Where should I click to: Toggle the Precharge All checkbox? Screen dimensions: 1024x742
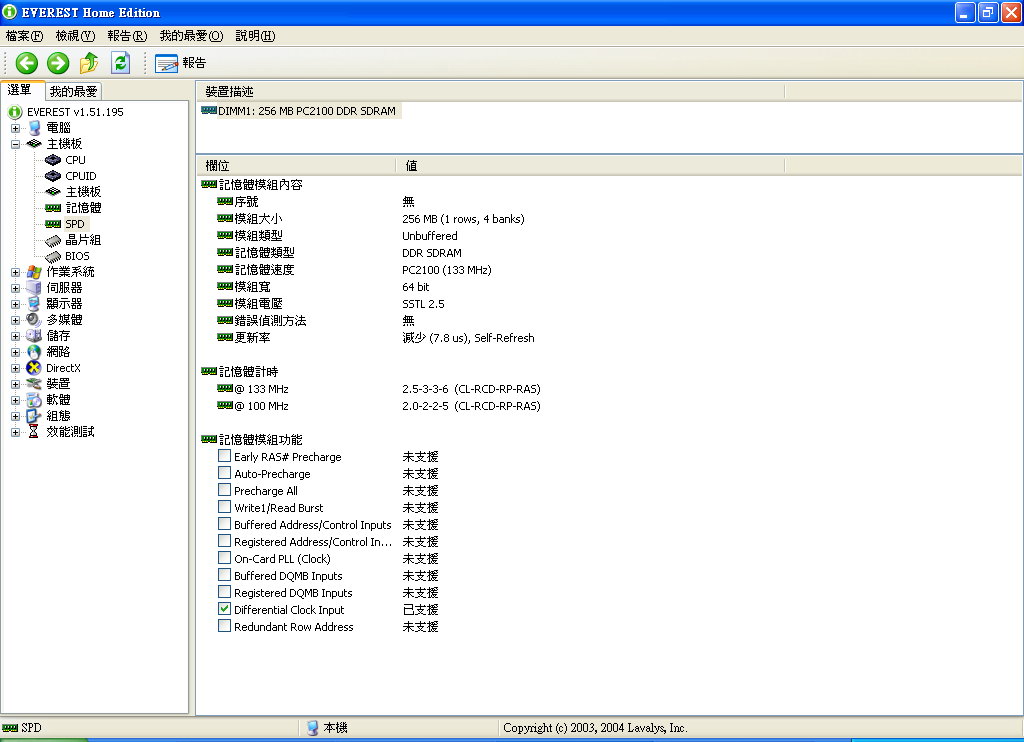pyautogui.click(x=224, y=490)
